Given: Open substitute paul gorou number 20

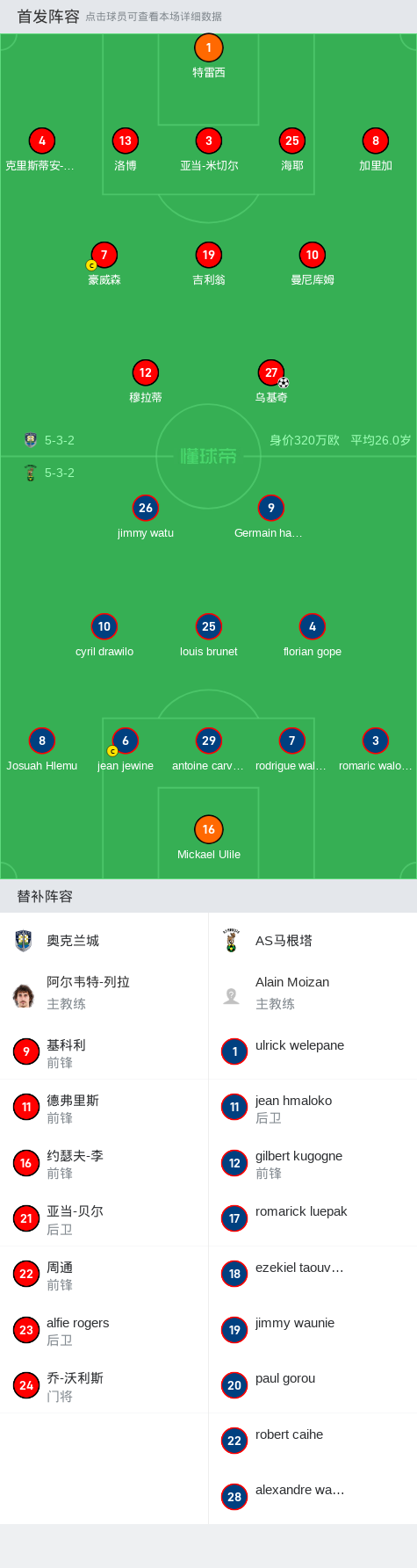Looking at the screenshot, I should 234,1385.
